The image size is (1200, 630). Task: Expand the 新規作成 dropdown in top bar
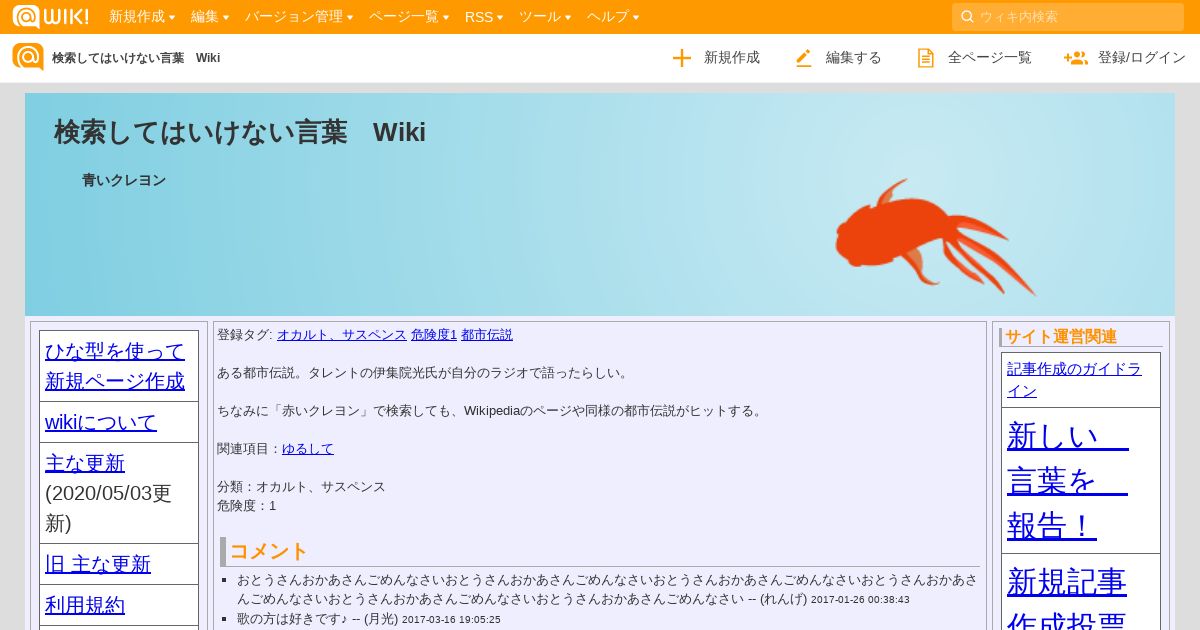(x=142, y=17)
